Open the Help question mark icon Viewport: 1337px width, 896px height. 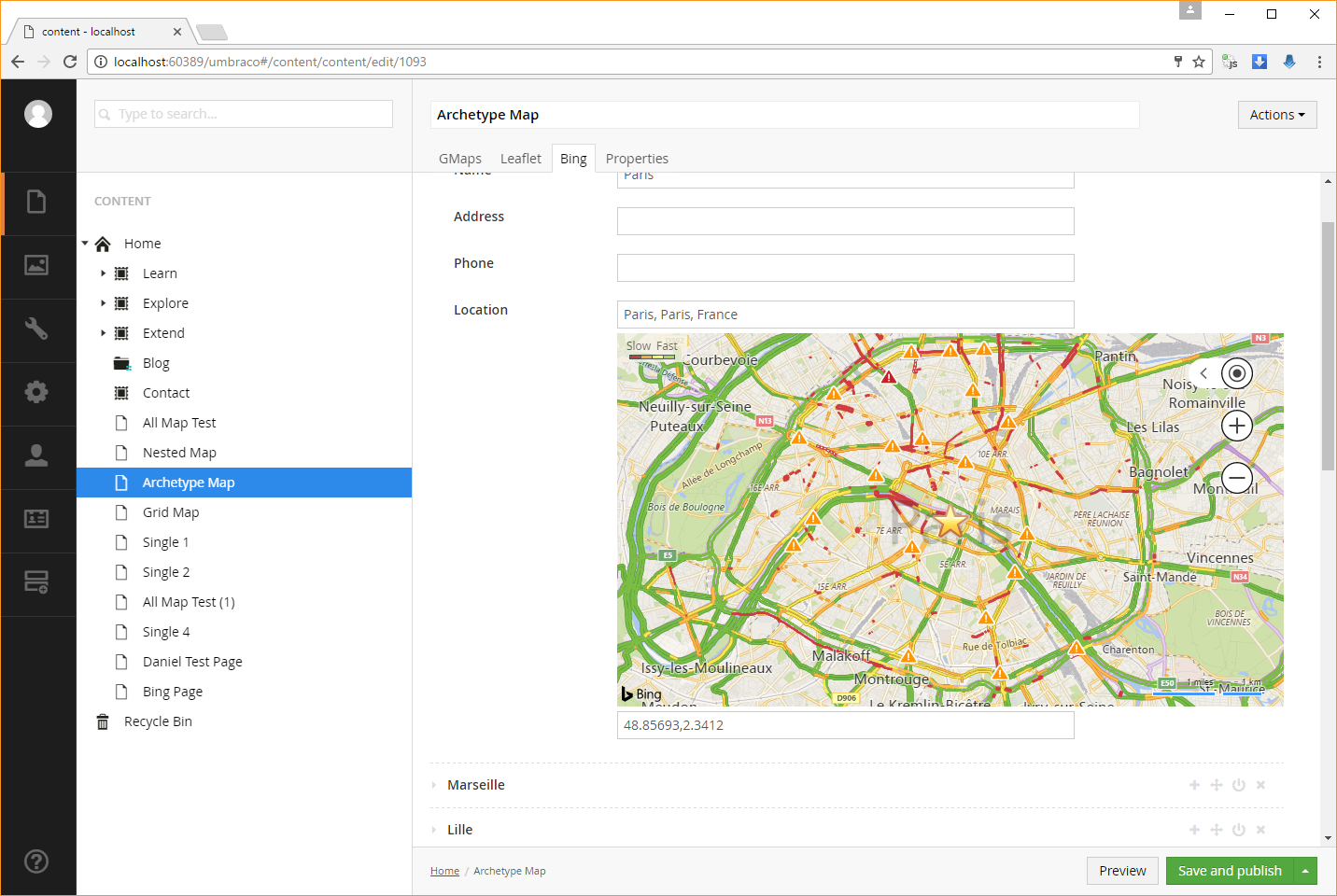tap(36, 861)
